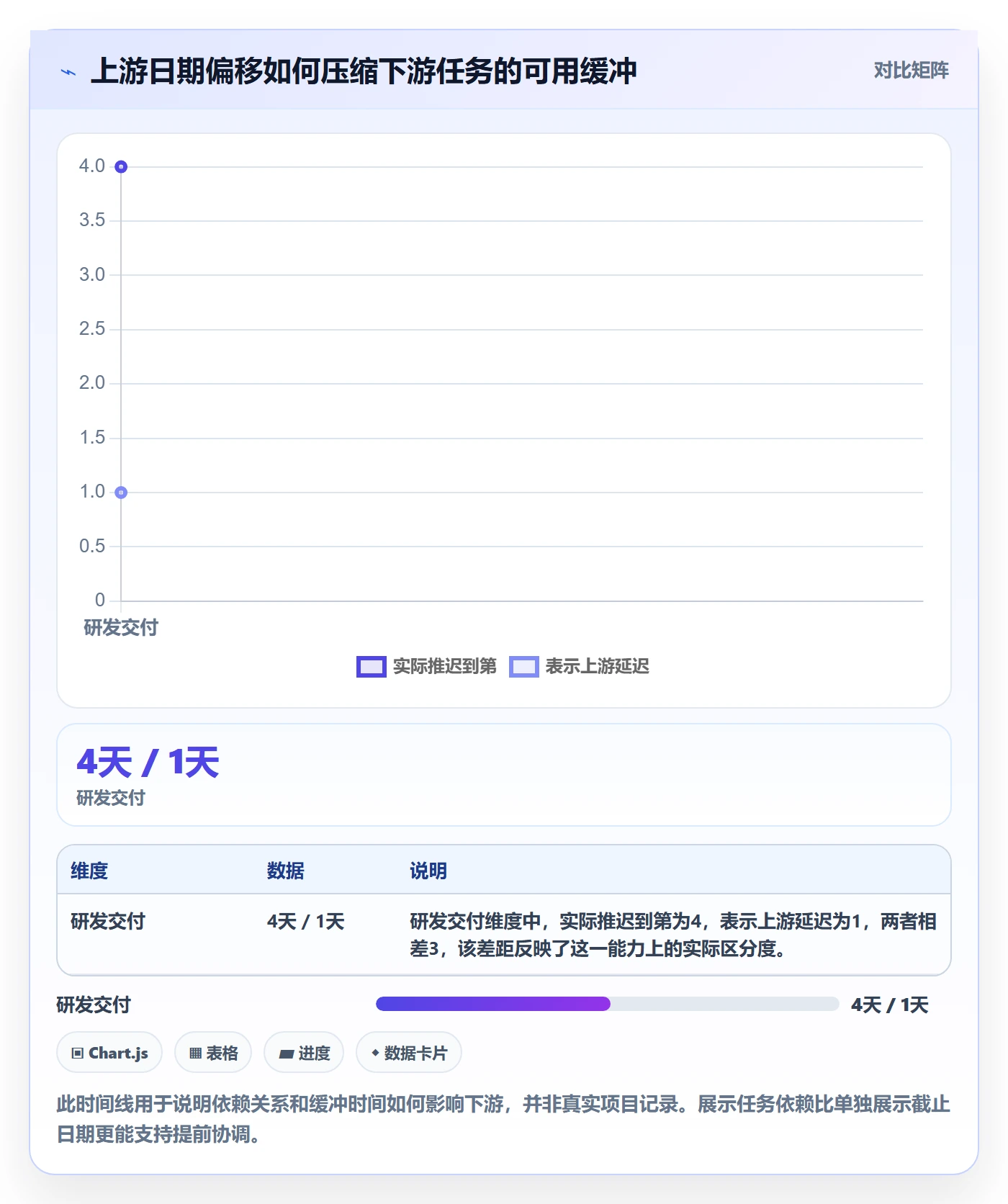This screenshot has height=1204, width=1008.
Task: Select the 数据卡片 tag chip
Action: pos(409,1053)
